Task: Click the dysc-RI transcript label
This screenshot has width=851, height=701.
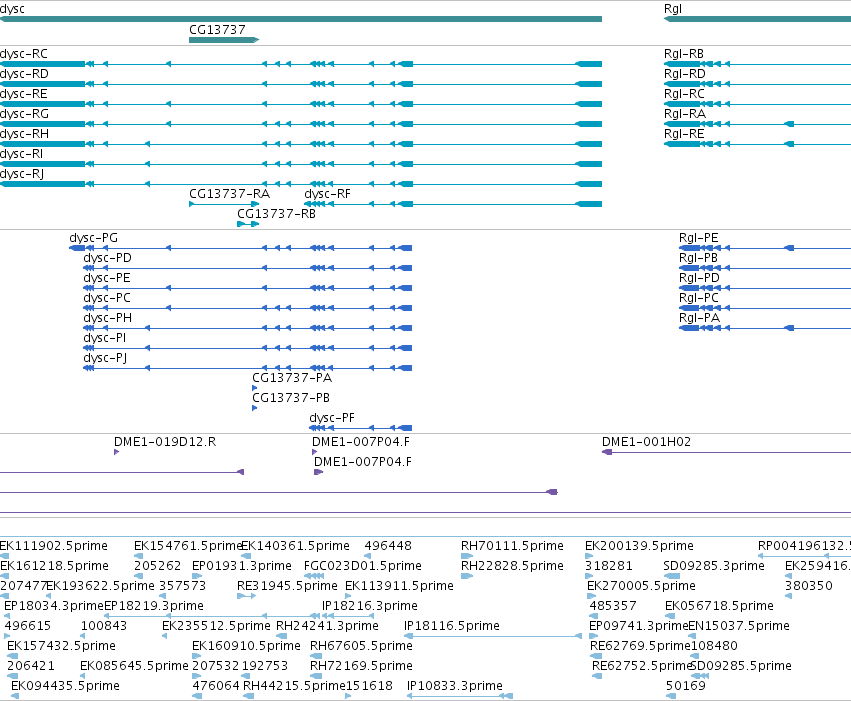Action: tap(22, 154)
